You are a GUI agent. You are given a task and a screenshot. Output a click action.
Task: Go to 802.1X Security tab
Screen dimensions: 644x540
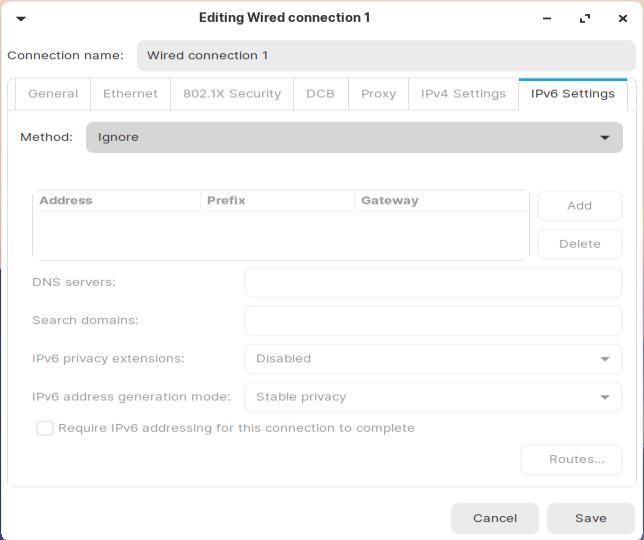[x=232, y=94]
